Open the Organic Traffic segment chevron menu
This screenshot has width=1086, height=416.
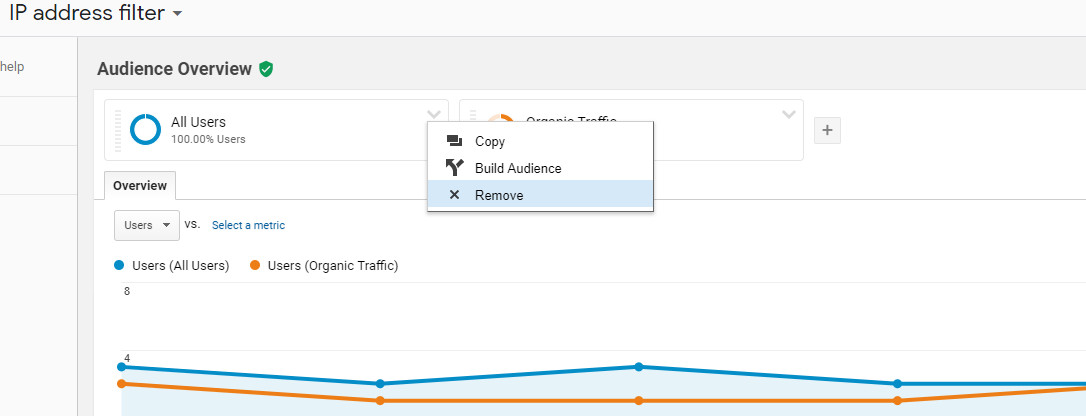(789, 114)
